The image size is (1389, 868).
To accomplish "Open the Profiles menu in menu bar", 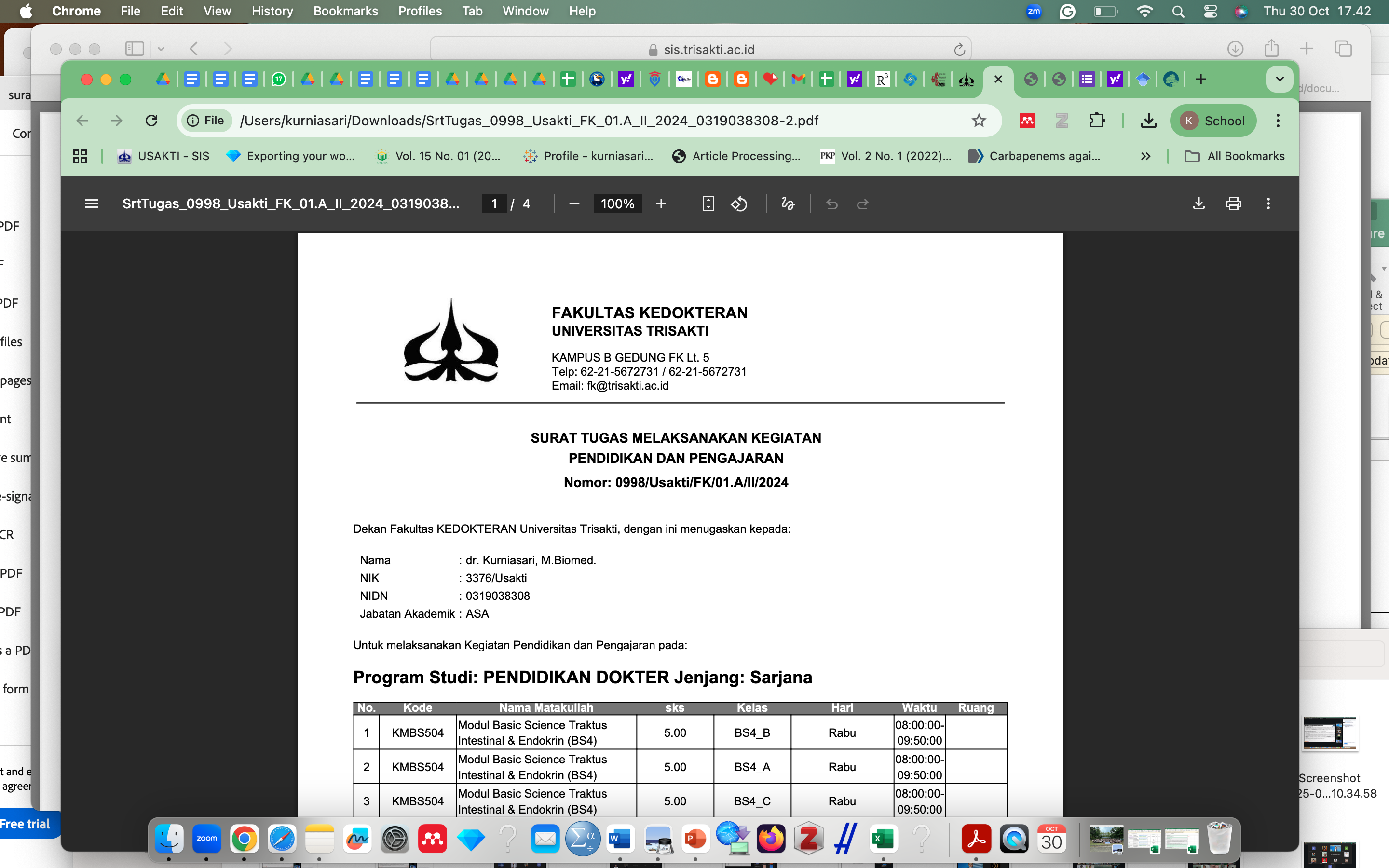I will [420, 11].
